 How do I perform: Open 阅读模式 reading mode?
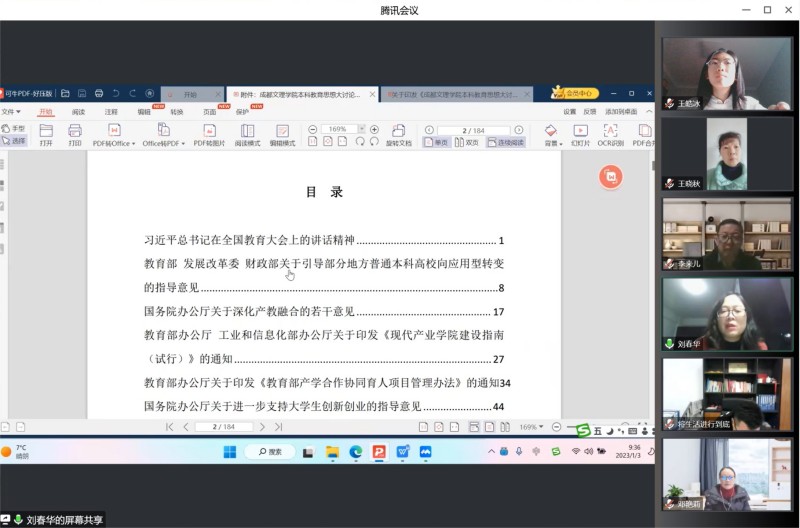(x=247, y=131)
